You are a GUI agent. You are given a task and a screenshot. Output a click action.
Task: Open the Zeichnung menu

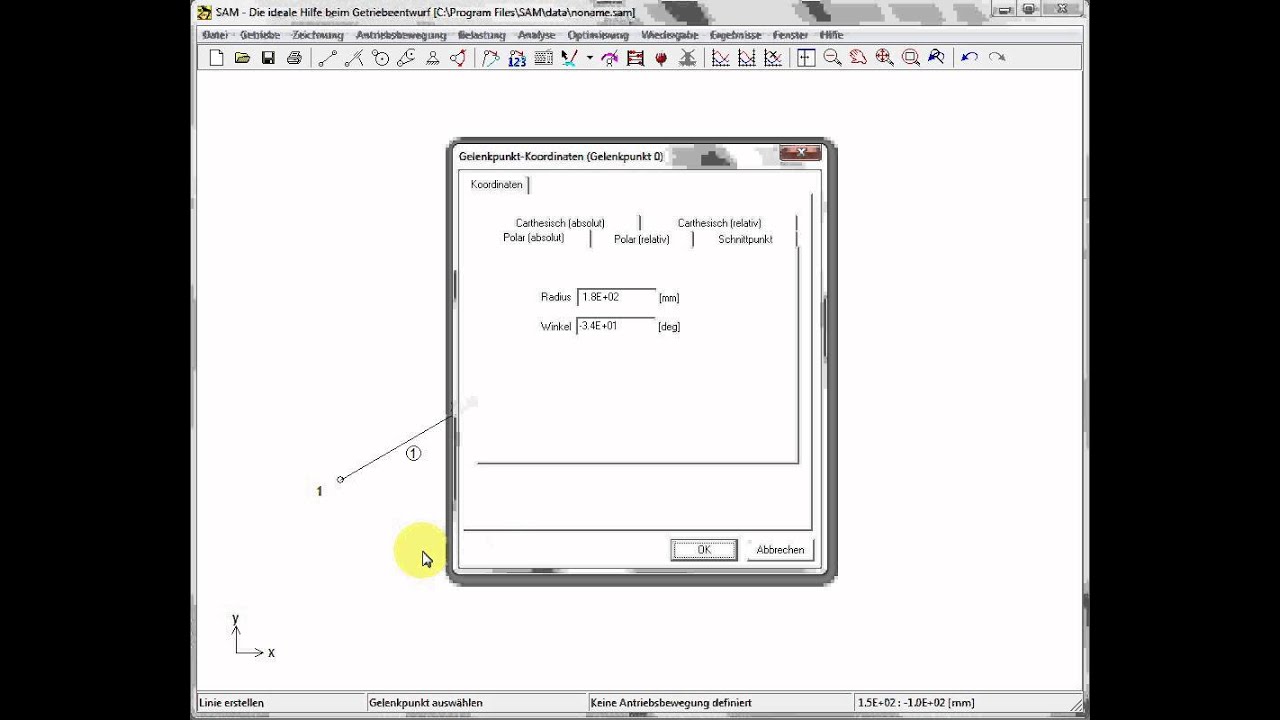point(318,35)
